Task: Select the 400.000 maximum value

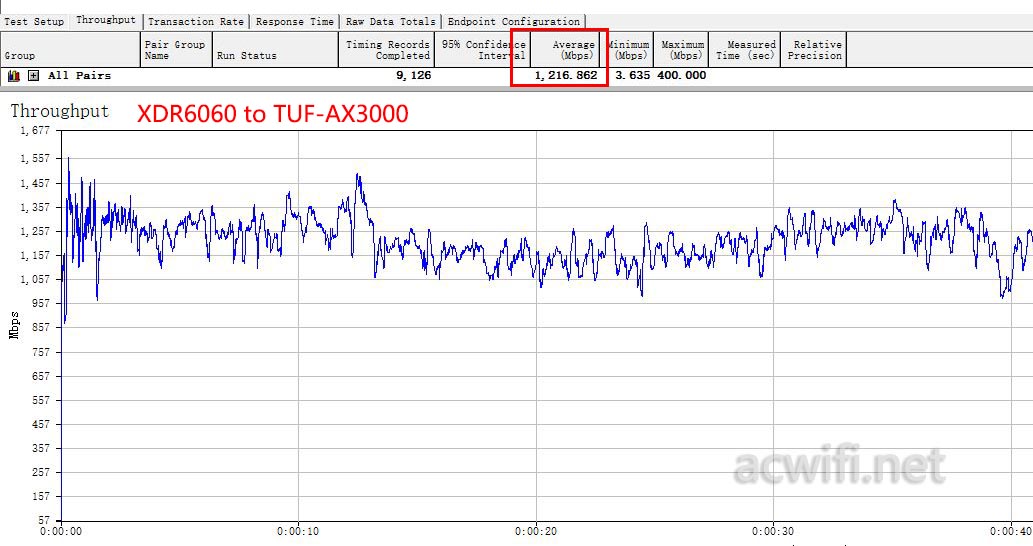Action: pos(682,76)
